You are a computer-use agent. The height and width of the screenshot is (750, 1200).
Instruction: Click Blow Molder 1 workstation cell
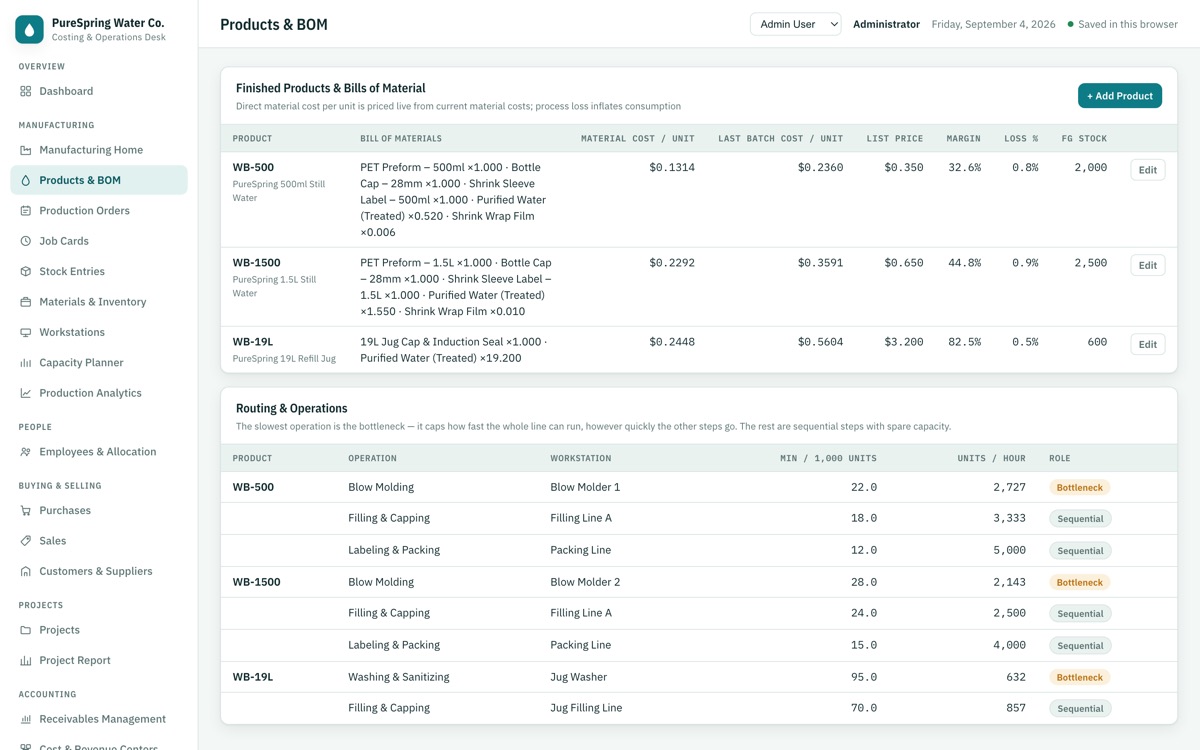585,487
